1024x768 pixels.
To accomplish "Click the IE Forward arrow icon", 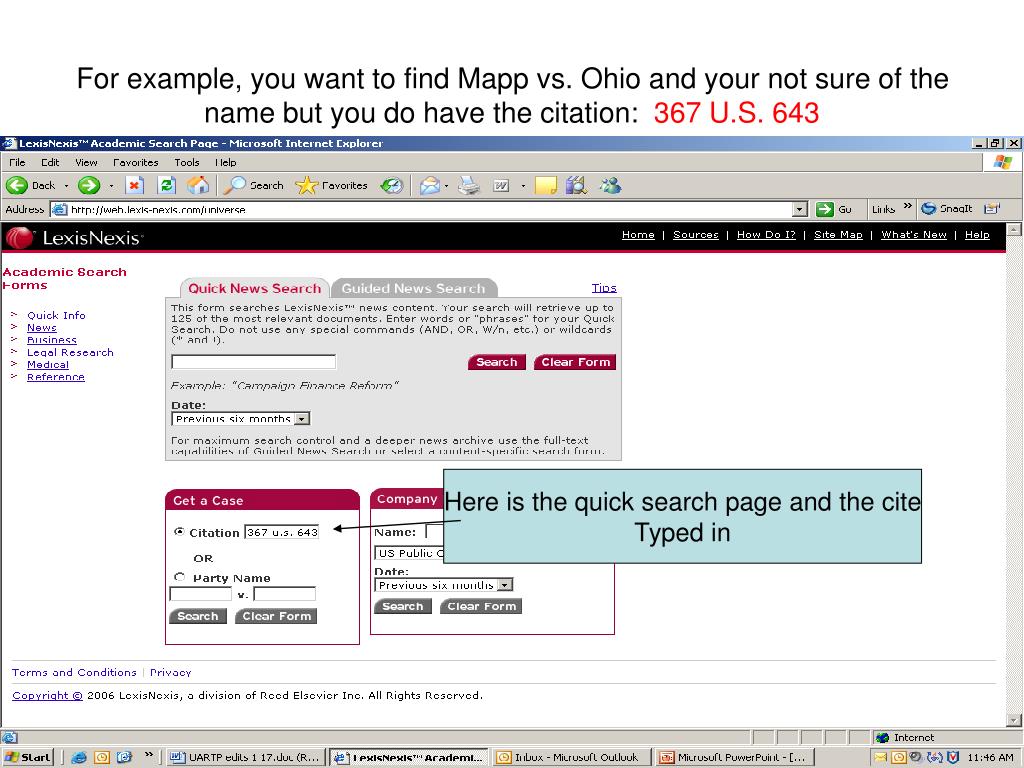I will pos(89,185).
